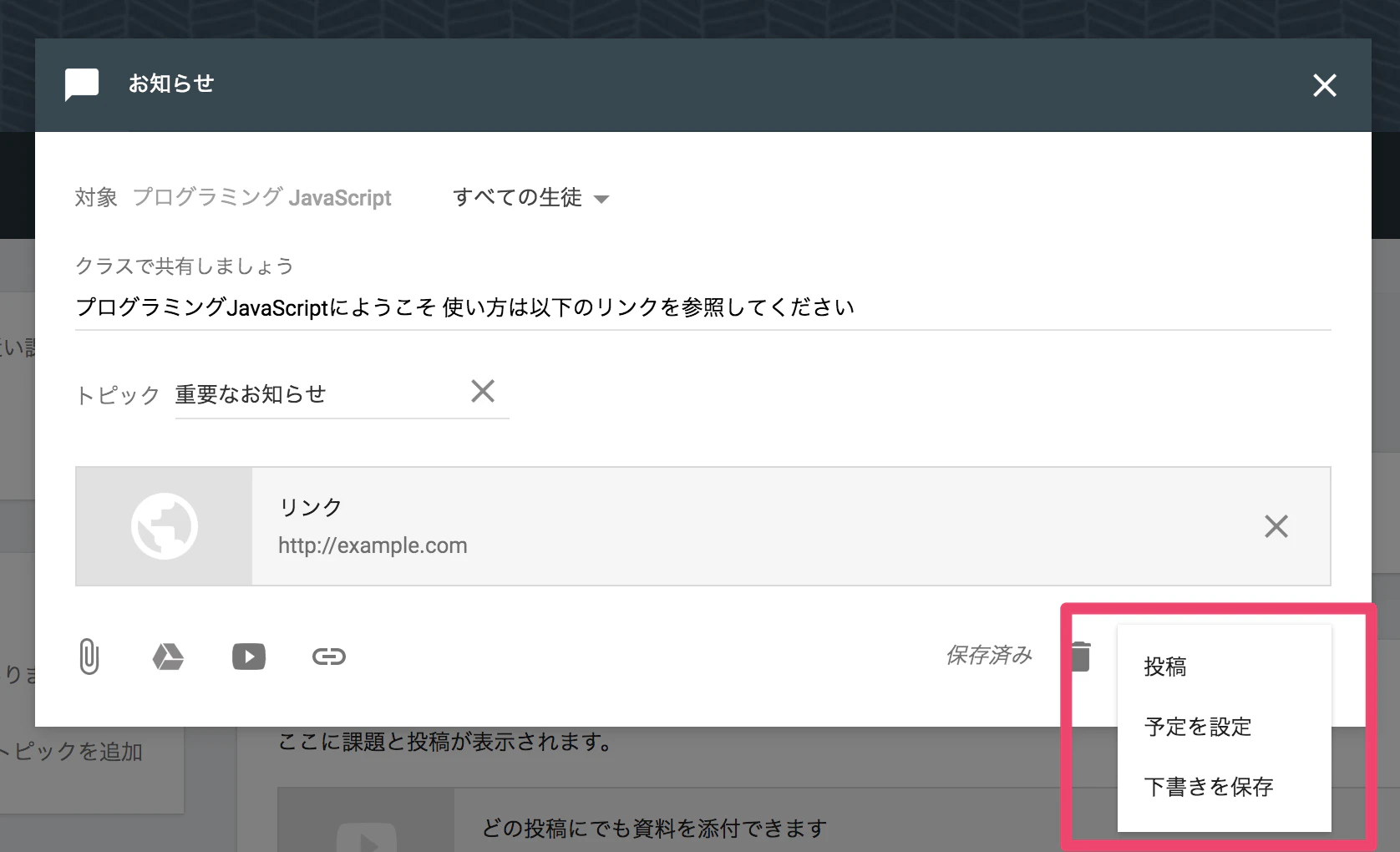Click the insert link chain icon
The width and height of the screenshot is (1400, 852).
329,657
